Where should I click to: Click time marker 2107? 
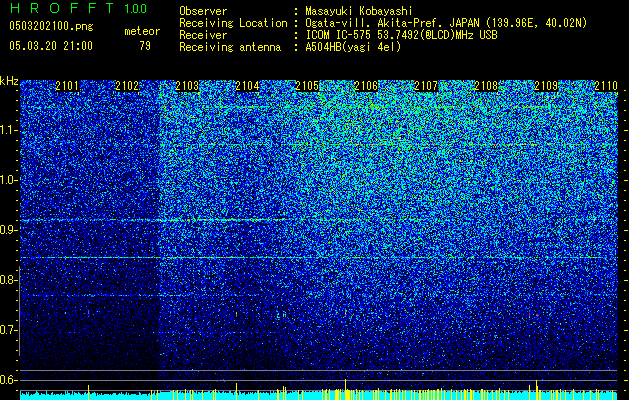(x=426, y=85)
